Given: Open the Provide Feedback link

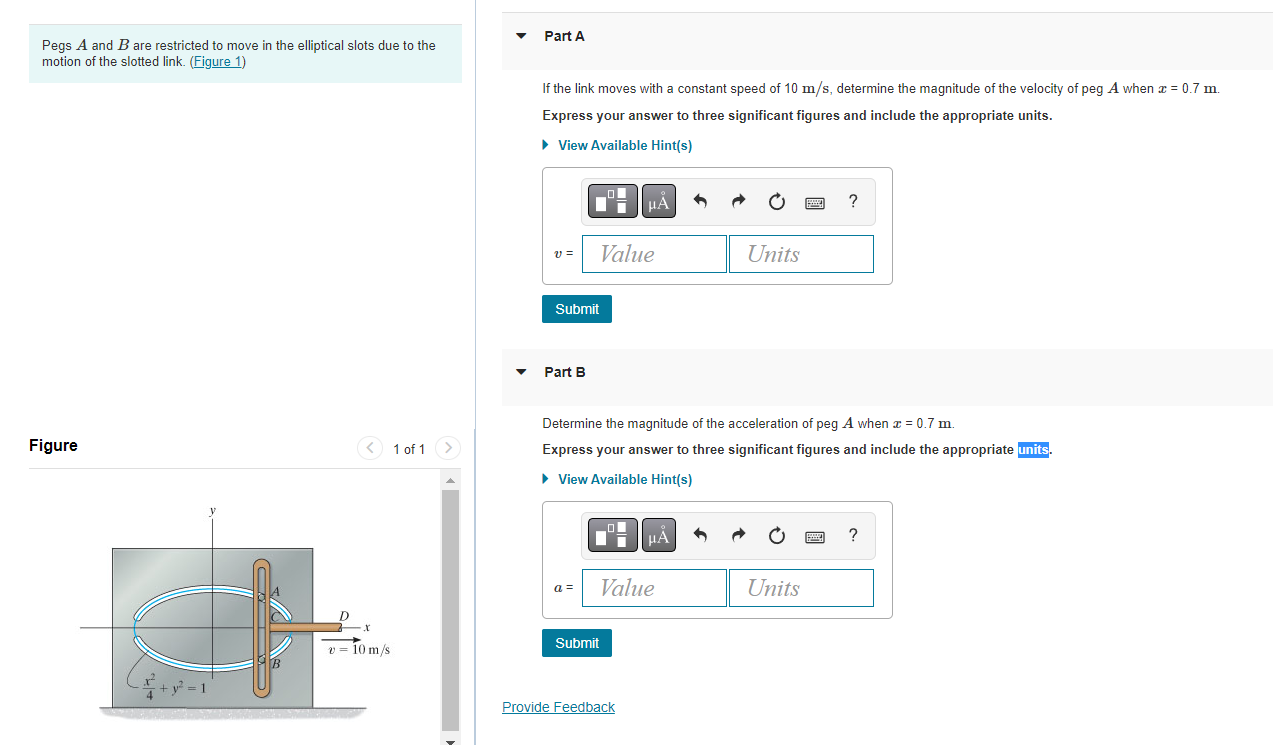Looking at the screenshot, I should 558,707.
